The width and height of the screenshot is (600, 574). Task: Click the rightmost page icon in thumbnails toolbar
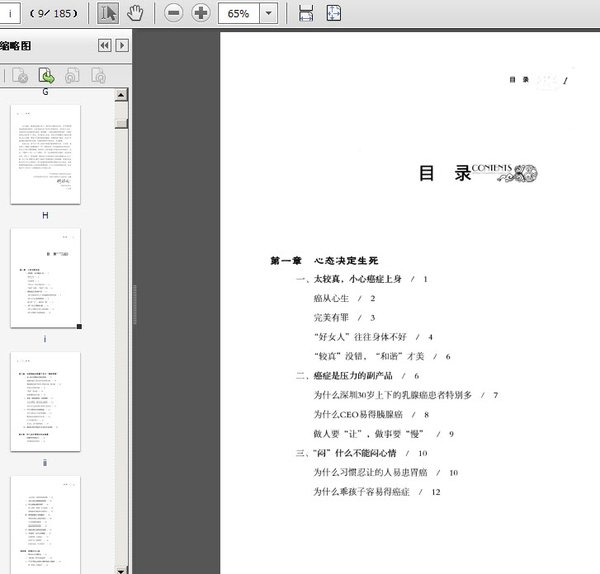pyautogui.click(x=98, y=75)
